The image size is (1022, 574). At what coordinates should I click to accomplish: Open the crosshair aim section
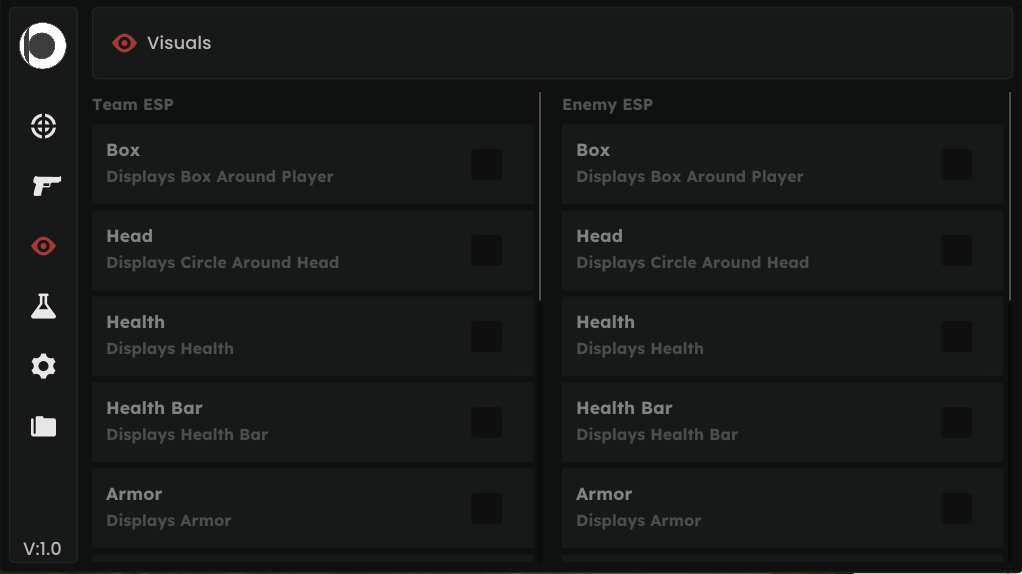(43, 126)
